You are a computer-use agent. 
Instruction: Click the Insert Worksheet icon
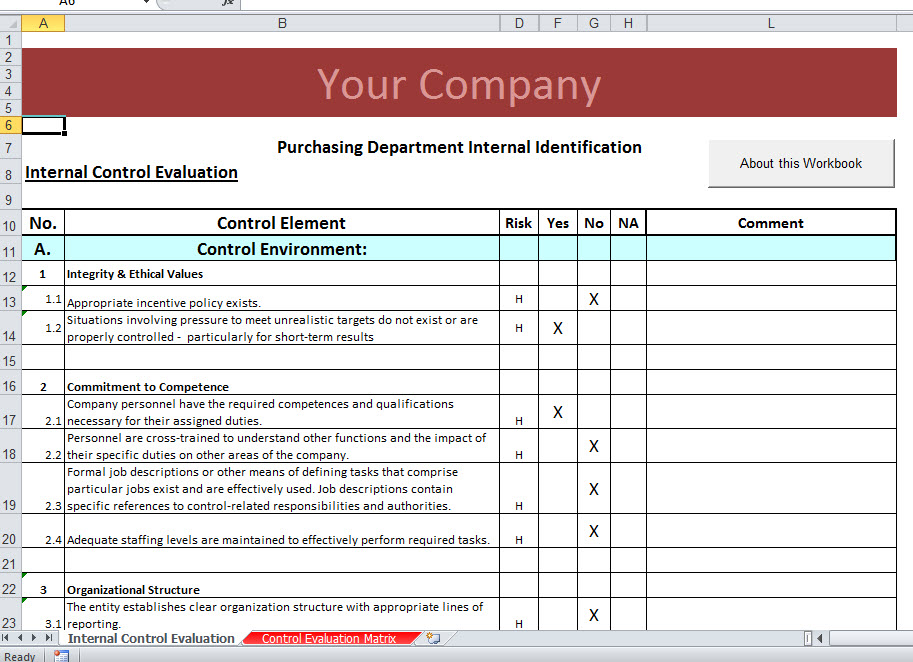[433, 638]
